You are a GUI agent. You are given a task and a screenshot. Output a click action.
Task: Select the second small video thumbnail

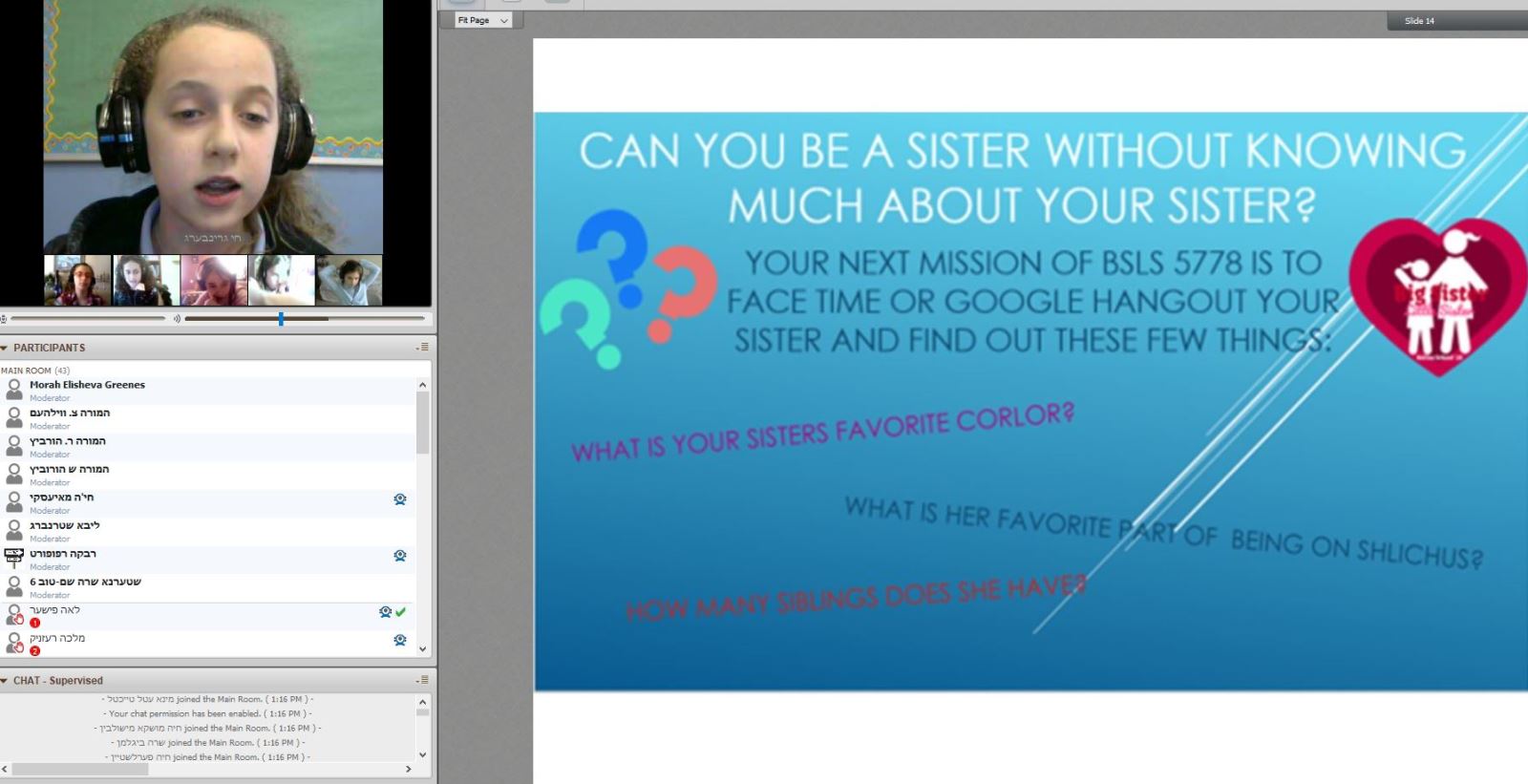coord(146,280)
